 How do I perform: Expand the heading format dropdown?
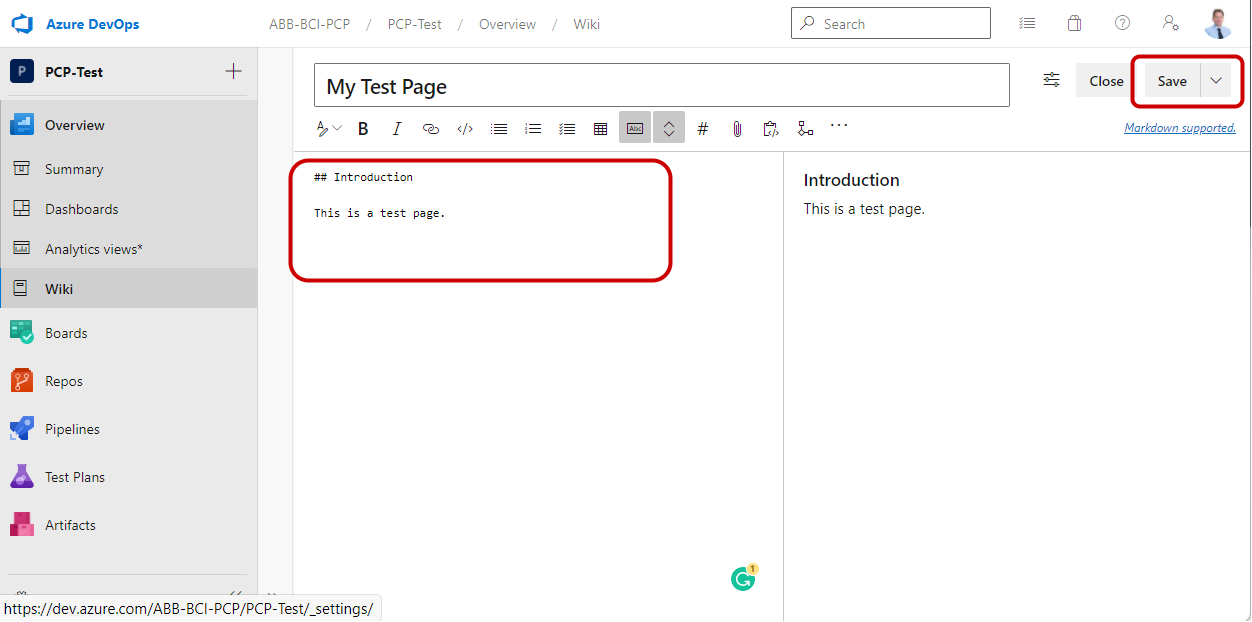point(329,128)
